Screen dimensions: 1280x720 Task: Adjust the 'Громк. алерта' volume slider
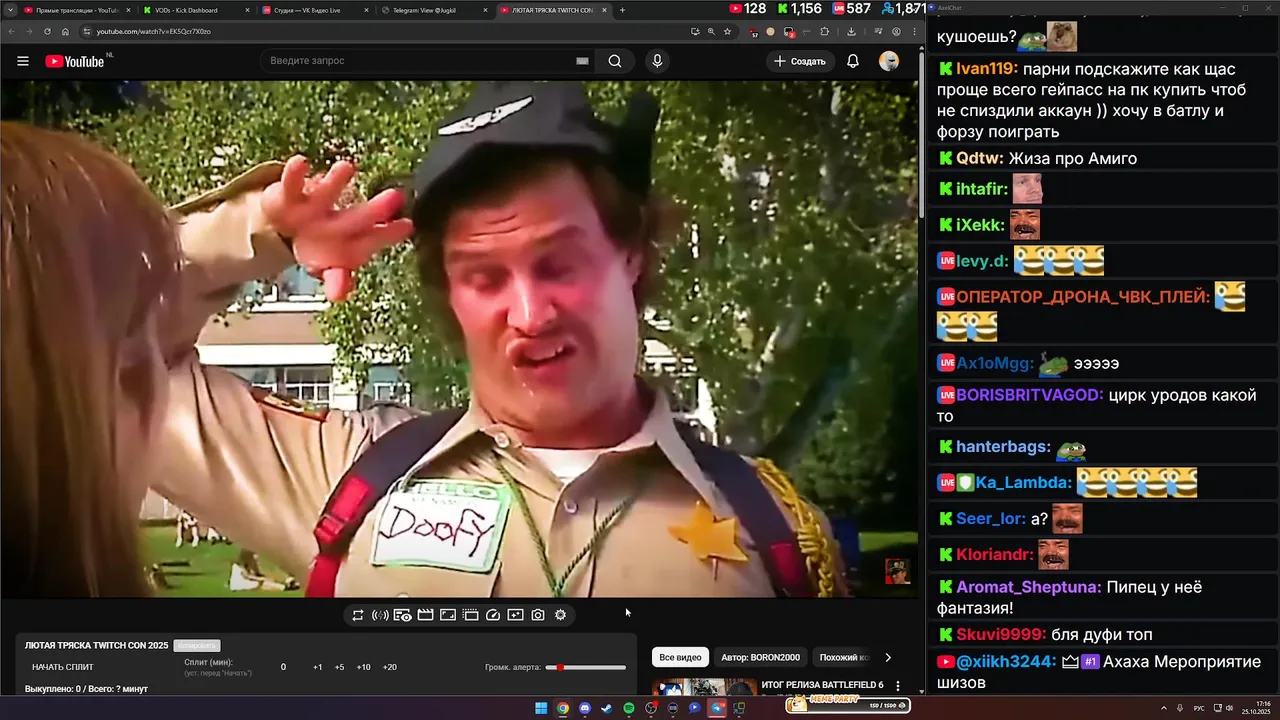point(586,667)
